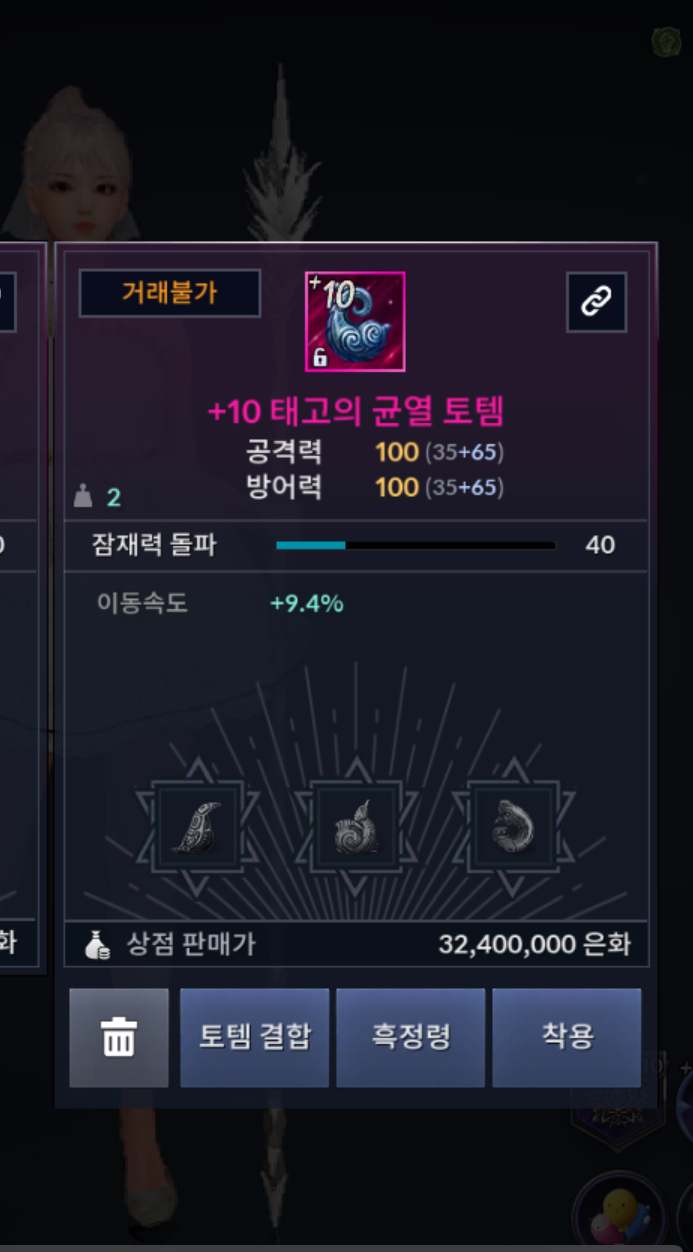Click the silver pouch shop price icon
This screenshot has height=1252, width=693.
click(x=99, y=945)
